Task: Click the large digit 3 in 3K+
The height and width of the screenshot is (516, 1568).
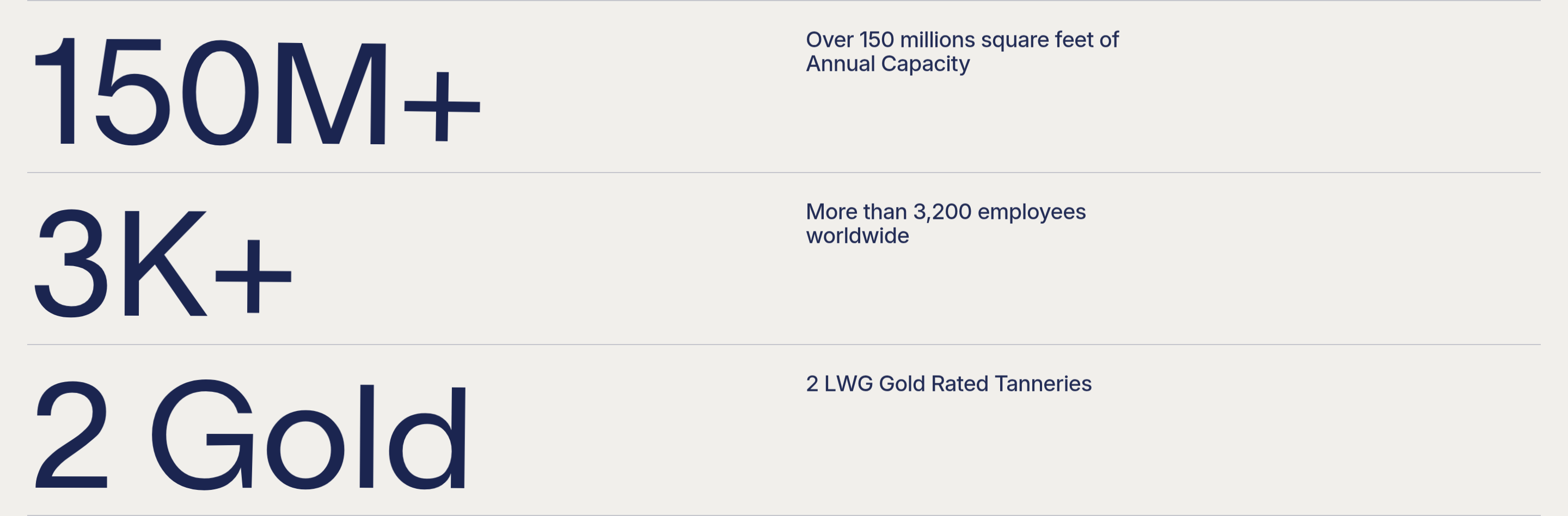Action: [72, 263]
